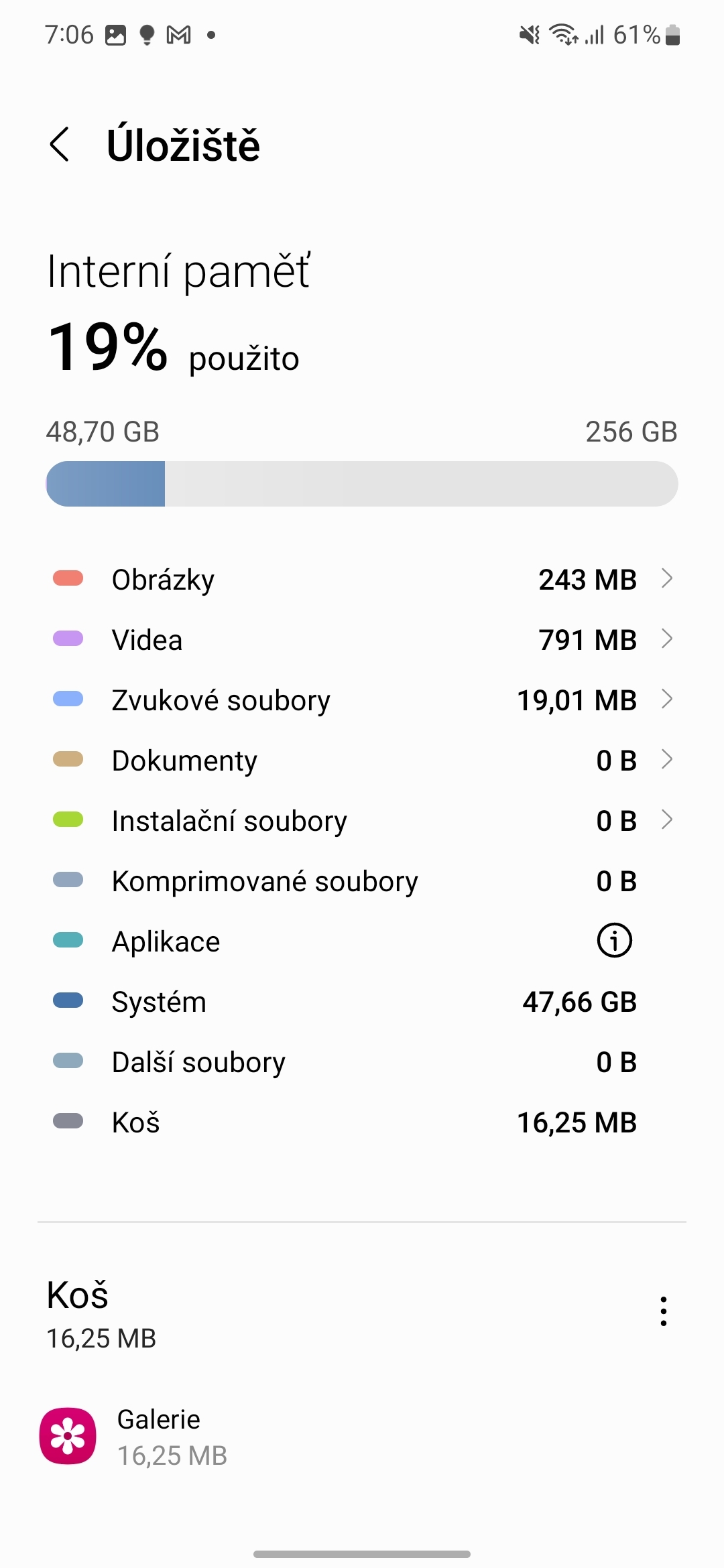Screen dimensions: 724x1568
Task: Tap the orange Obrázky color indicator
Action: 68,578
